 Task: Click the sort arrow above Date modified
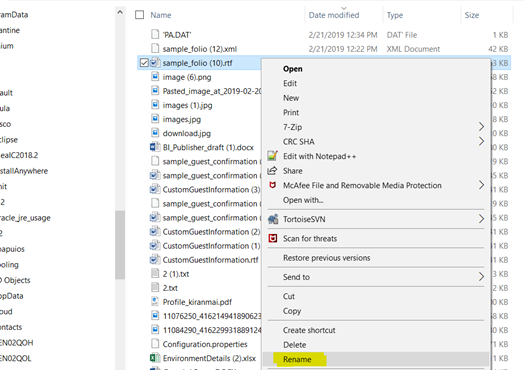(x=344, y=8)
